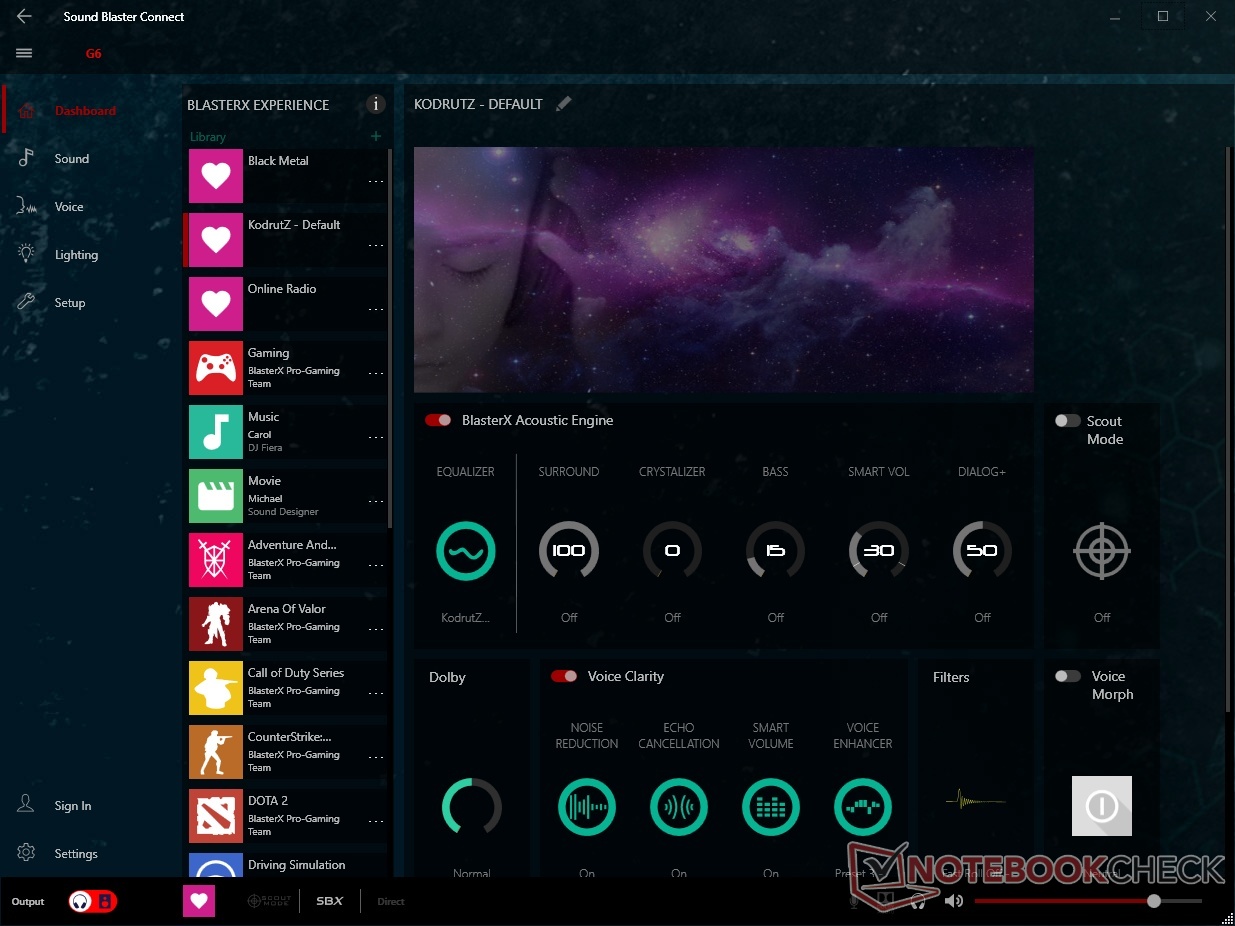Mute using the speaker volume icon
The image size is (1235, 926).
tap(954, 901)
